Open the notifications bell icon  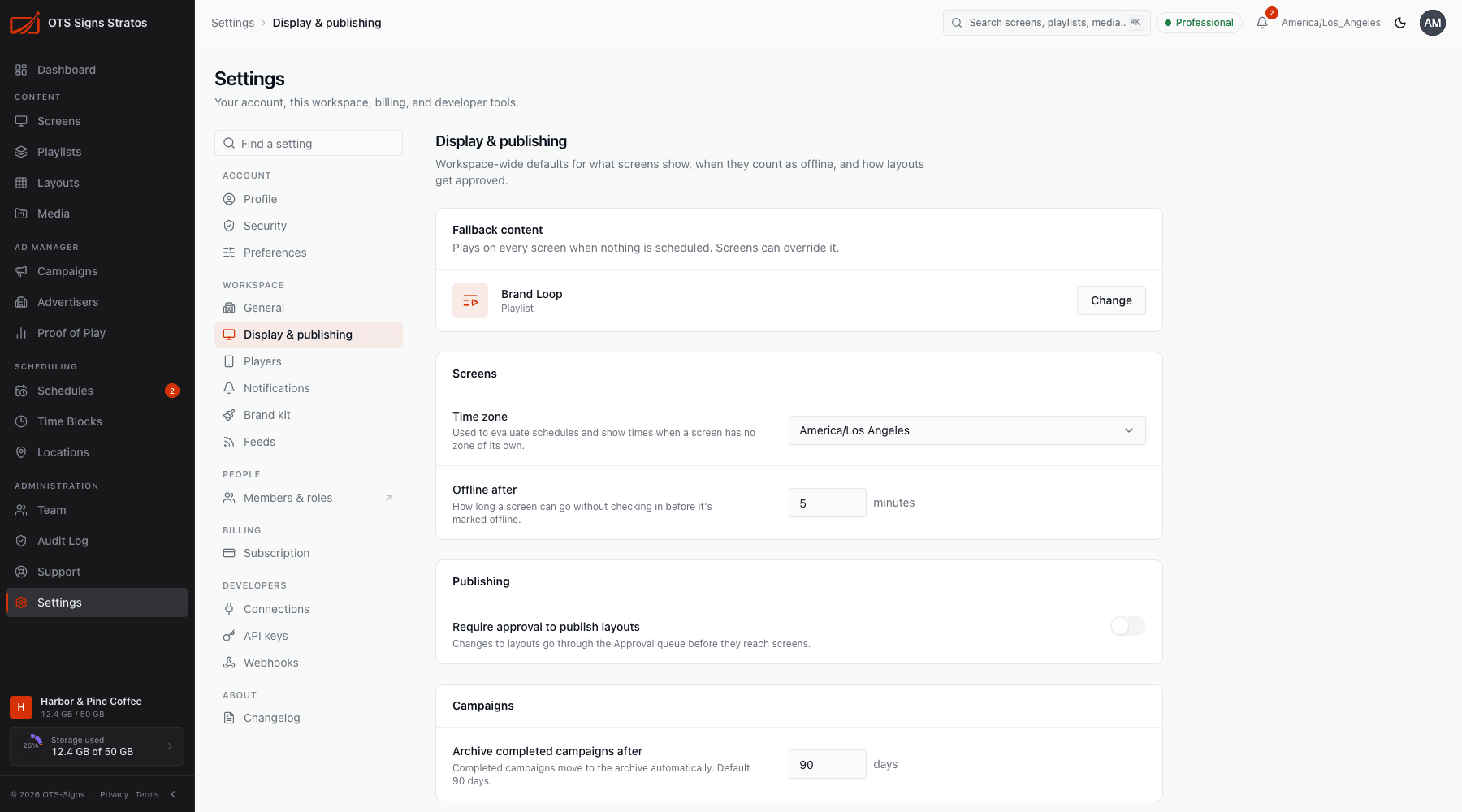[1261, 23]
